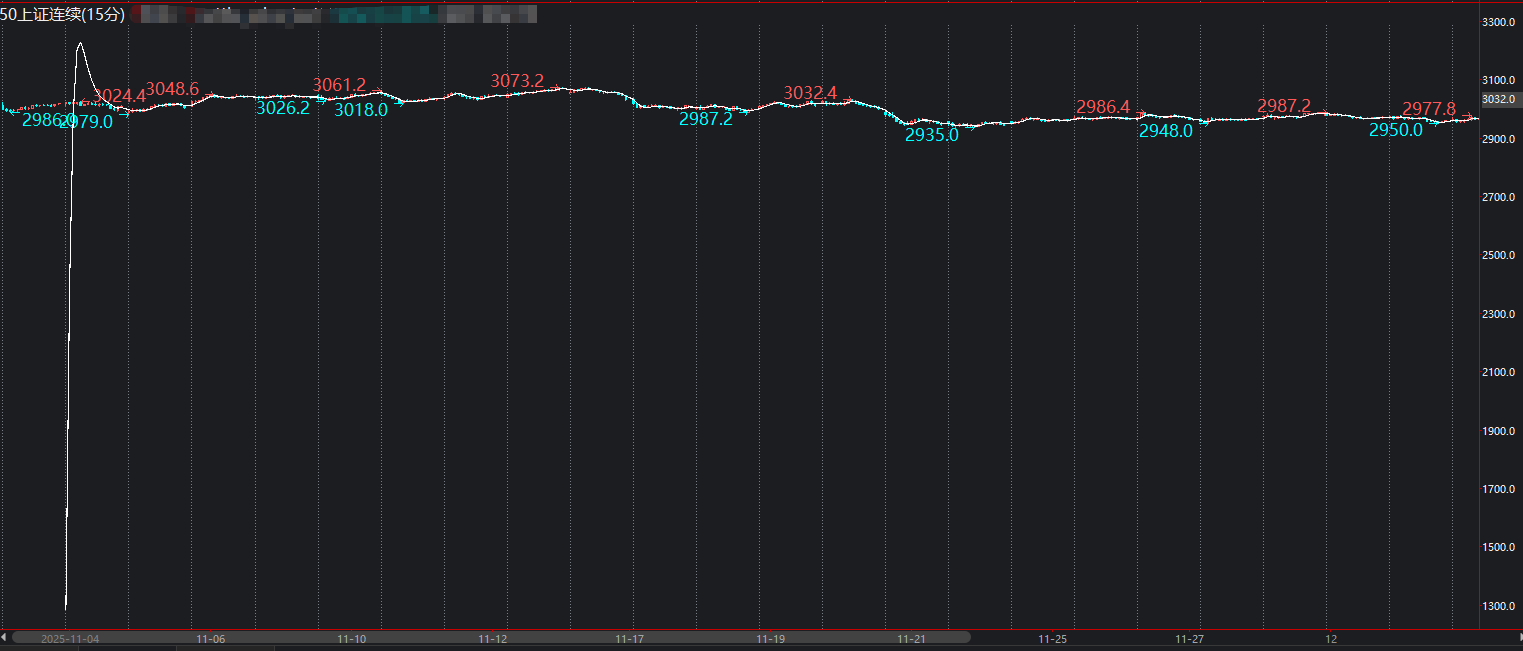This screenshot has width=1523, height=651.
Task: Click the 11-25 date on time axis
Action: (1053, 638)
